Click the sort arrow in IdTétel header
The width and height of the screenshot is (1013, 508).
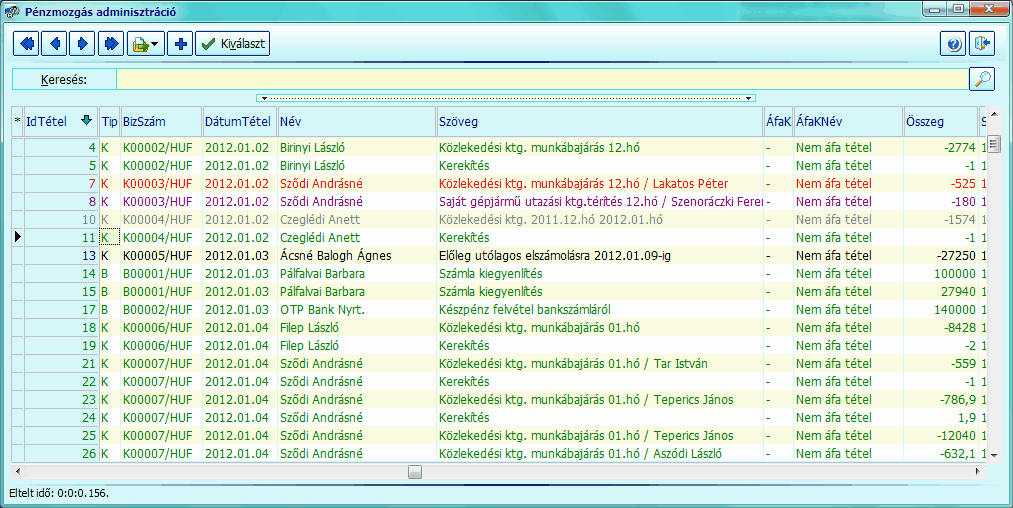coord(86,120)
